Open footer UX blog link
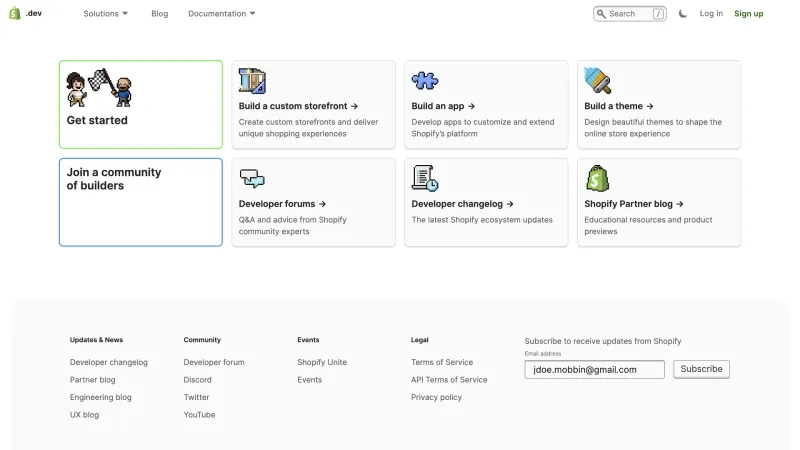The image size is (800, 450). [x=84, y=415]
